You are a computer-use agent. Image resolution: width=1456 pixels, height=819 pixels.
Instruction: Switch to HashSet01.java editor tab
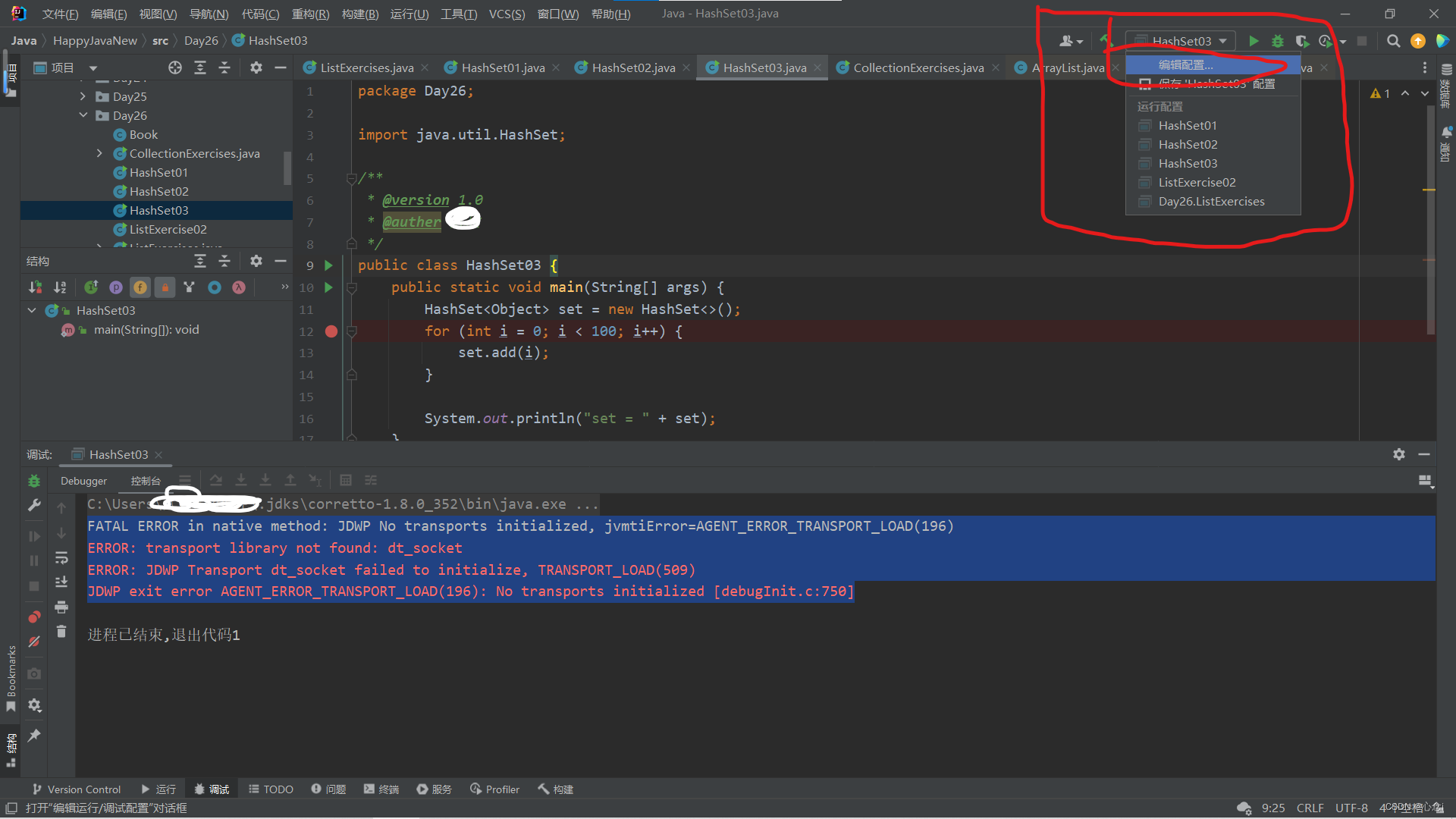tap(502, 67)
